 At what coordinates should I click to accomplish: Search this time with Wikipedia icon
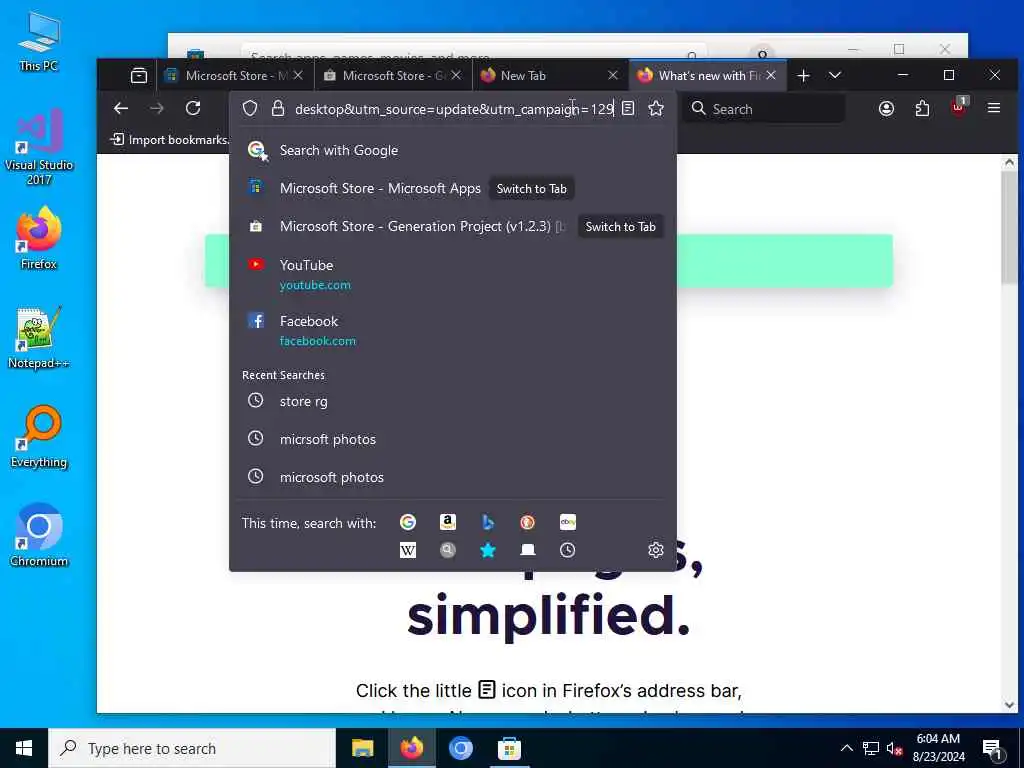click(x=408, y=550)
